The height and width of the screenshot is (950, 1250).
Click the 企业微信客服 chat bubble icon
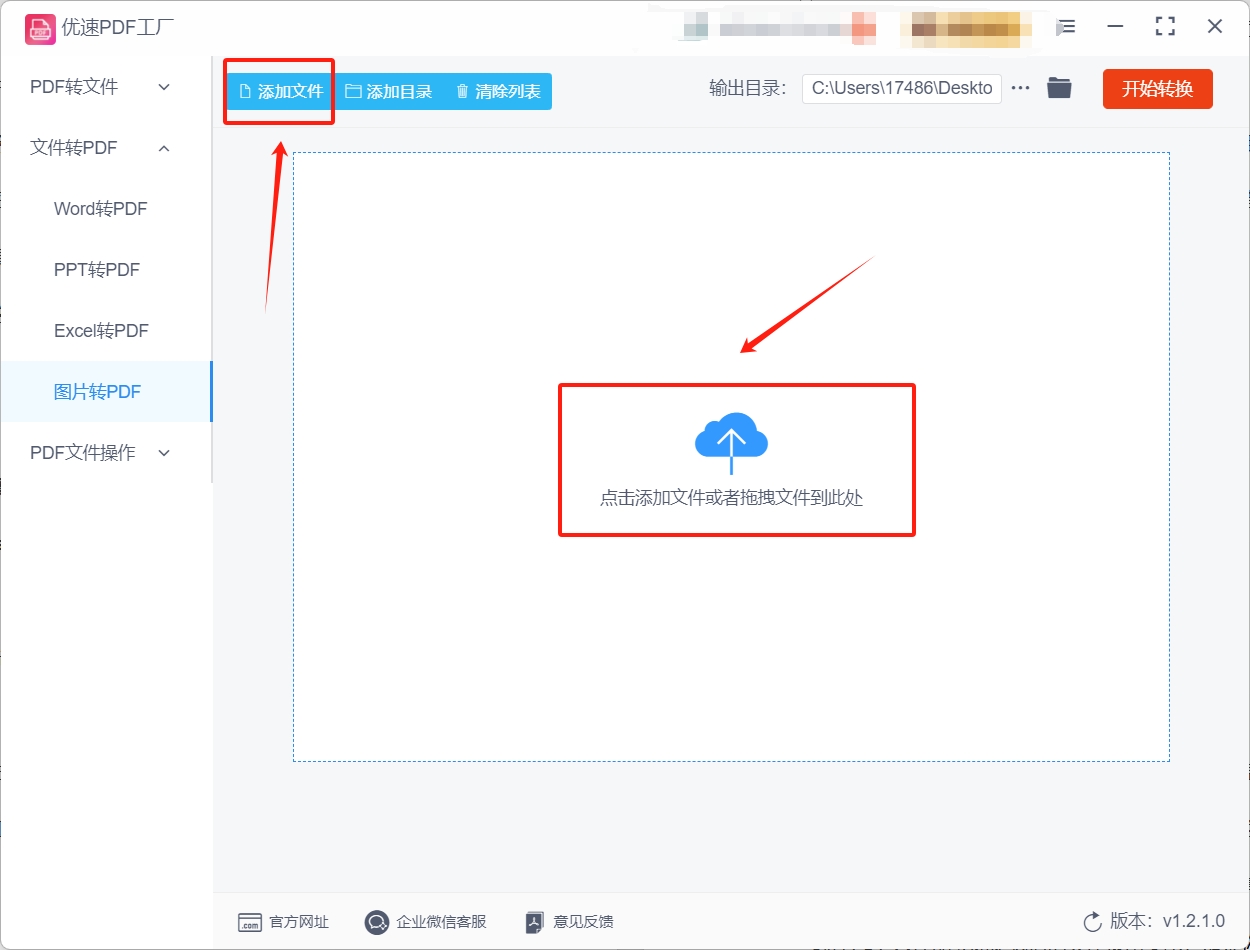coord(377,922)
